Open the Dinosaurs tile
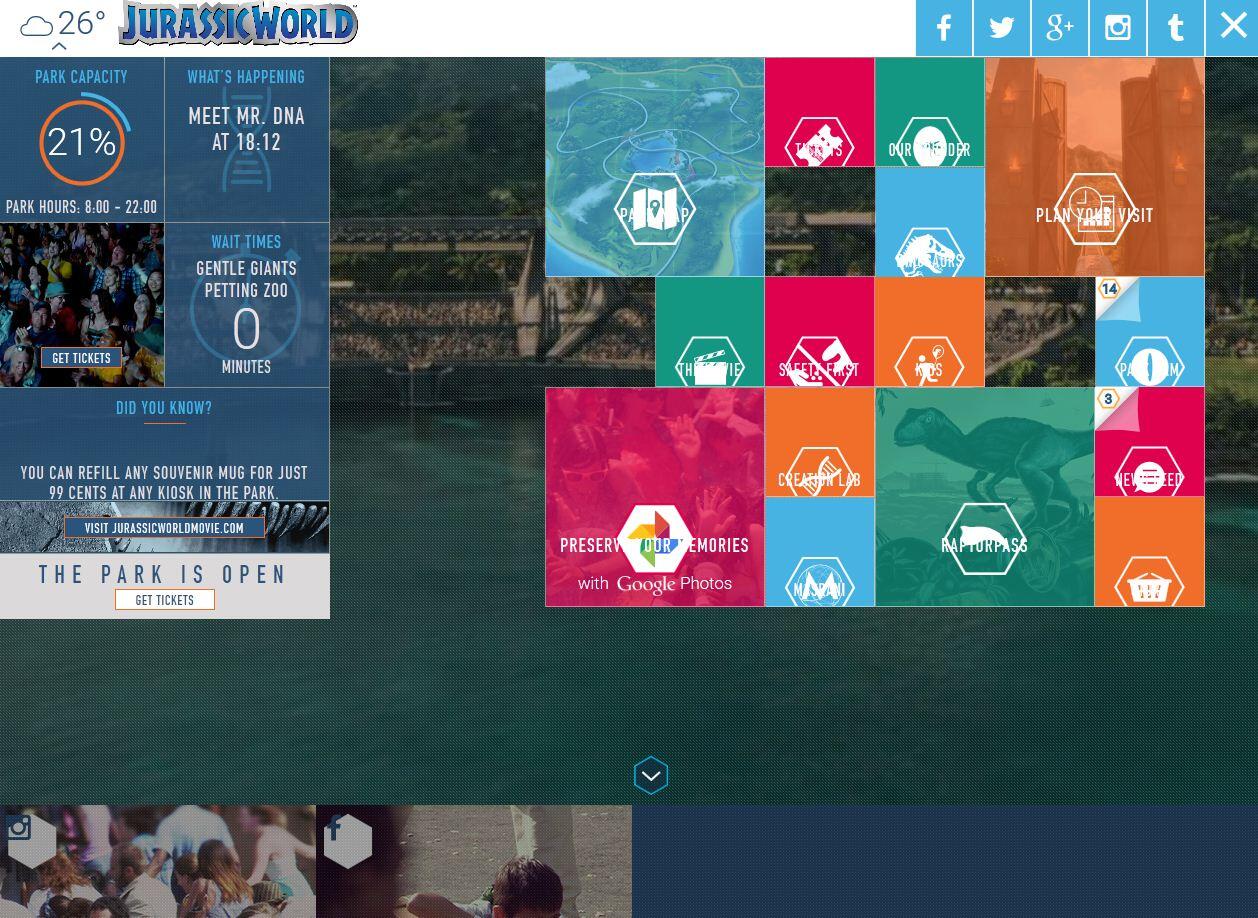 pos(929,222)
